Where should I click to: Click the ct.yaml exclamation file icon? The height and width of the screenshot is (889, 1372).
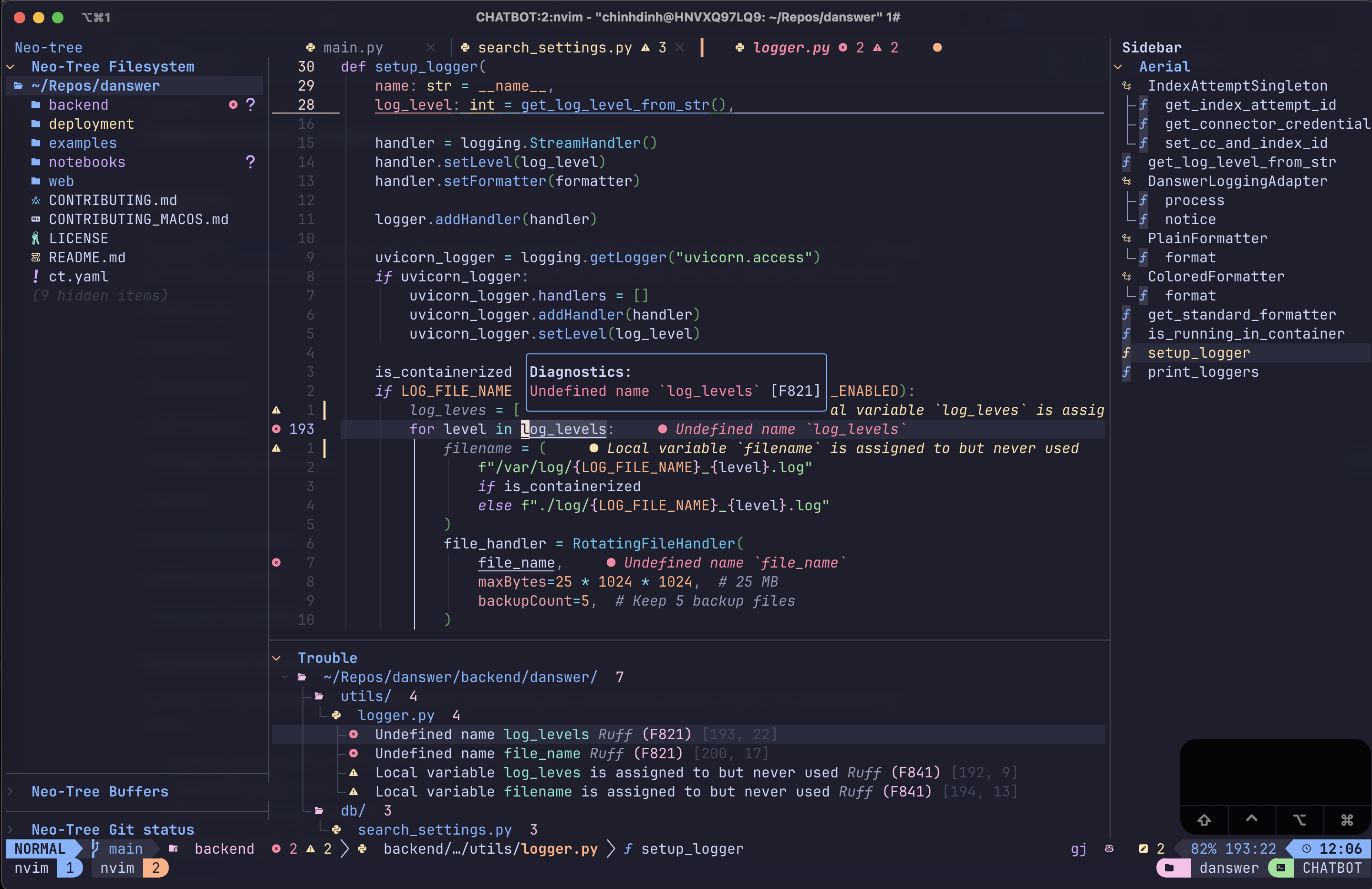[36, 277]
